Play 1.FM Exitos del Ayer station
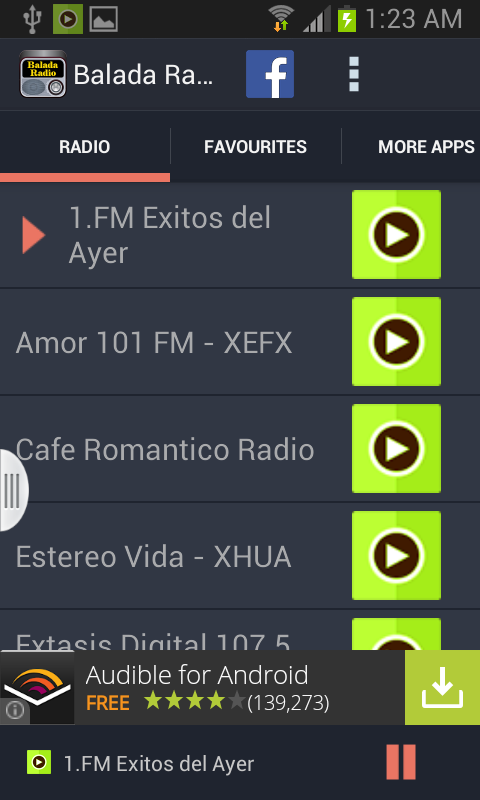Viewport: 480px width, 800px height. point(396,235)
